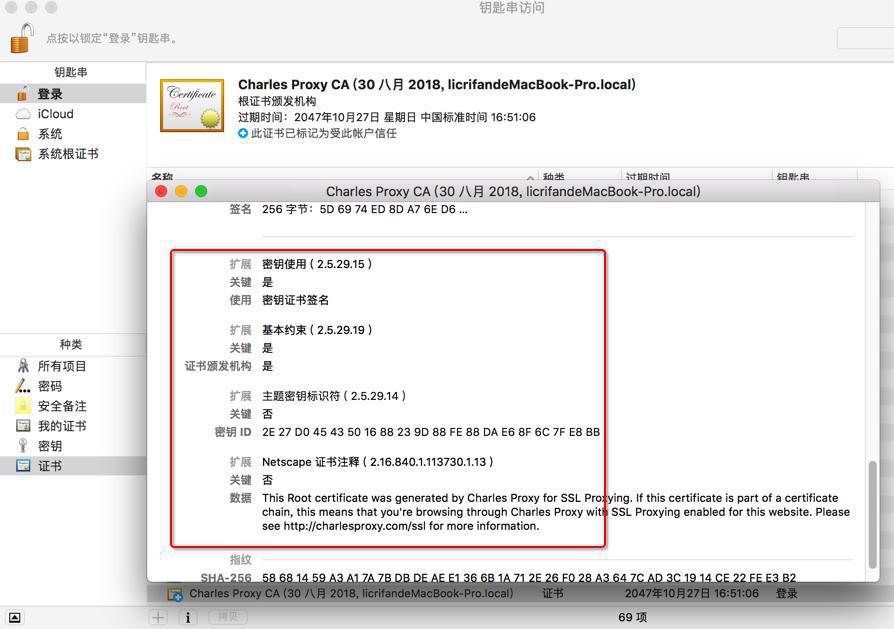
Task: Click the "钥匙串" sidebar section header
Action: point(71,72)
